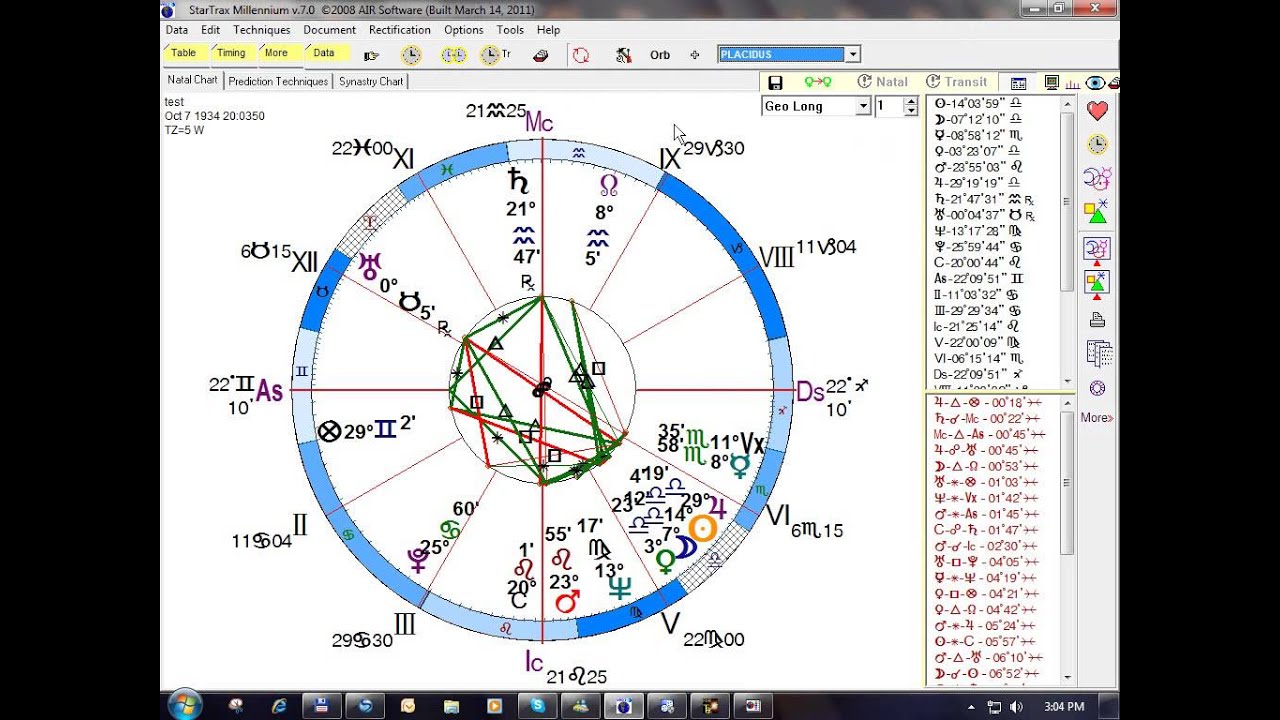This screenshot has width=1280, height=720.
Task: Select the Mc trine As 00°45' aspect row
Action: [x=990, y=434]
